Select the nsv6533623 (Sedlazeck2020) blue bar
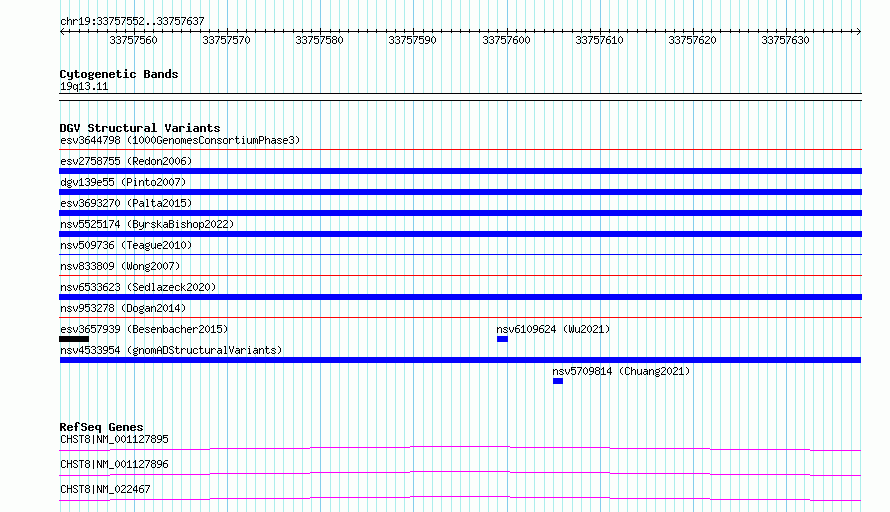This screenshot has height=512, width=890. pos(460,297)
